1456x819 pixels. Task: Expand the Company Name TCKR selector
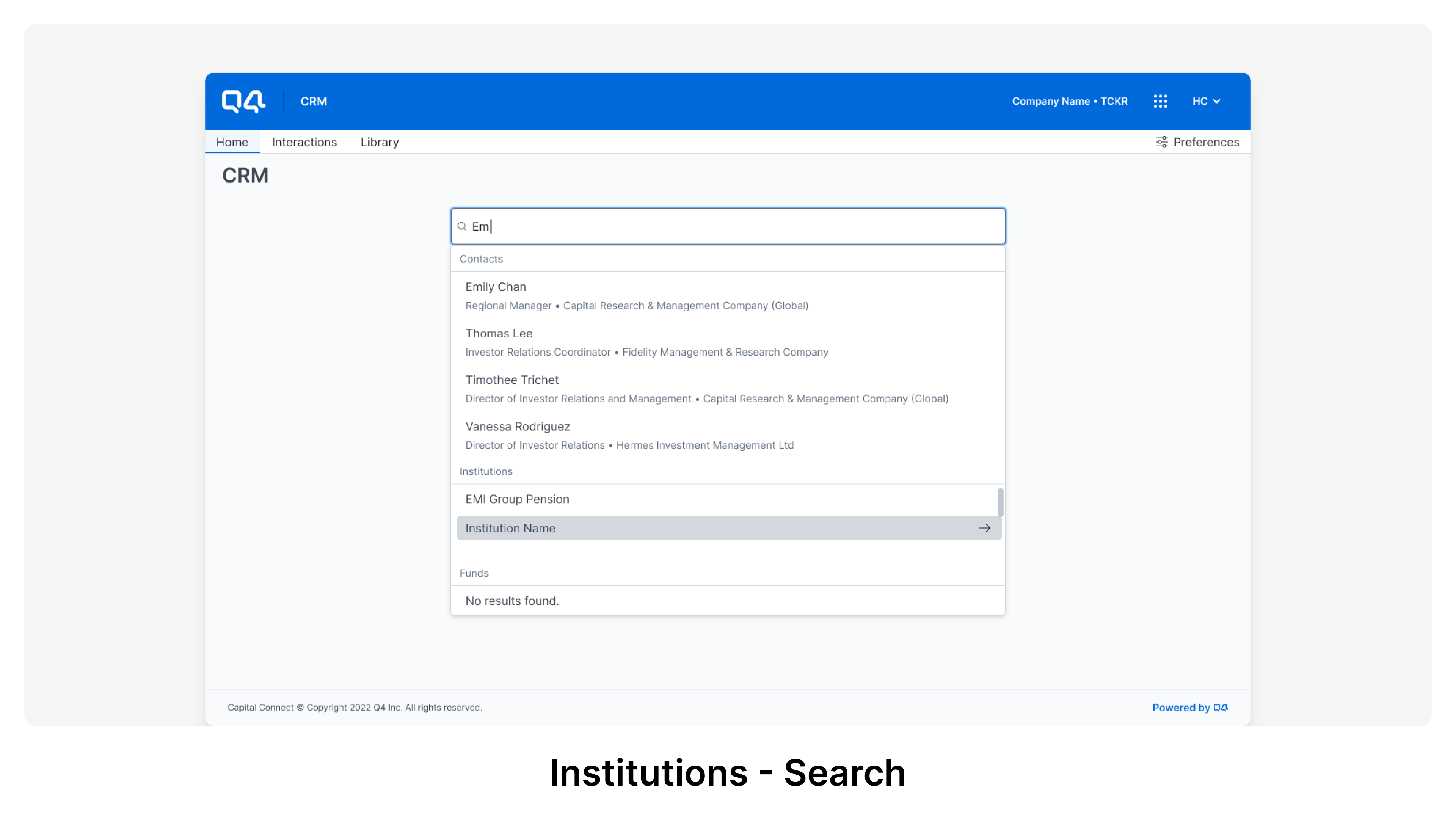(x=1070, y=101)
